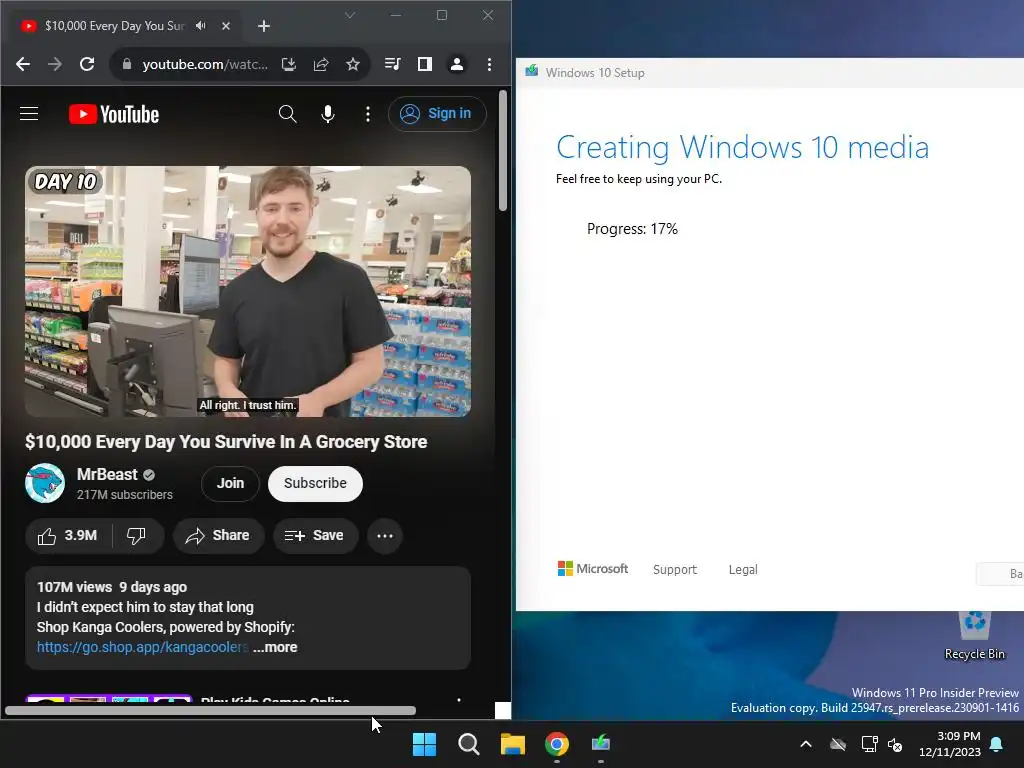This screenshot has height=768, width=1024.
Task: Save video to playlist
Action: (315, 536)
